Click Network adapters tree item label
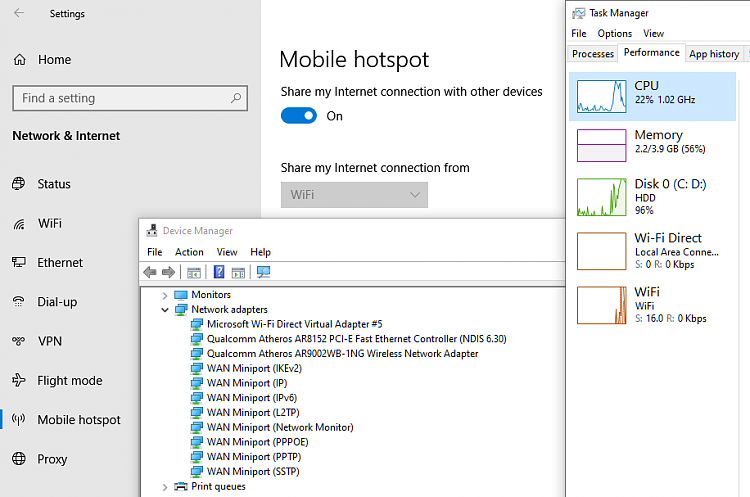 pyautogui.click(x=230, y=309)
